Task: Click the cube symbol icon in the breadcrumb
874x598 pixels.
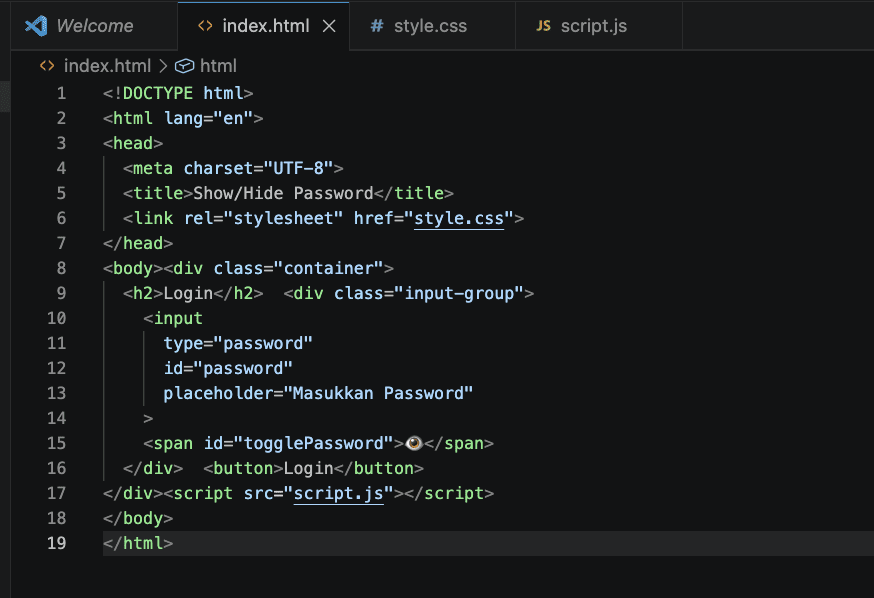Action: (183, 66)
